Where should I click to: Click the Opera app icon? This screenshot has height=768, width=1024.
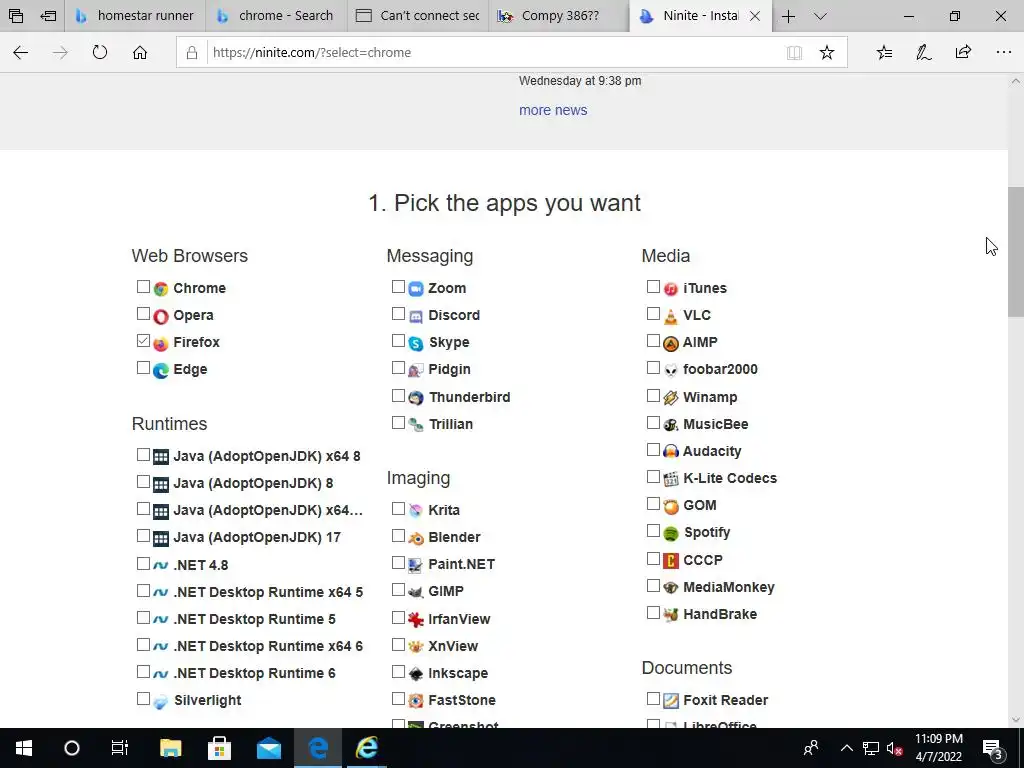point(161,316)
